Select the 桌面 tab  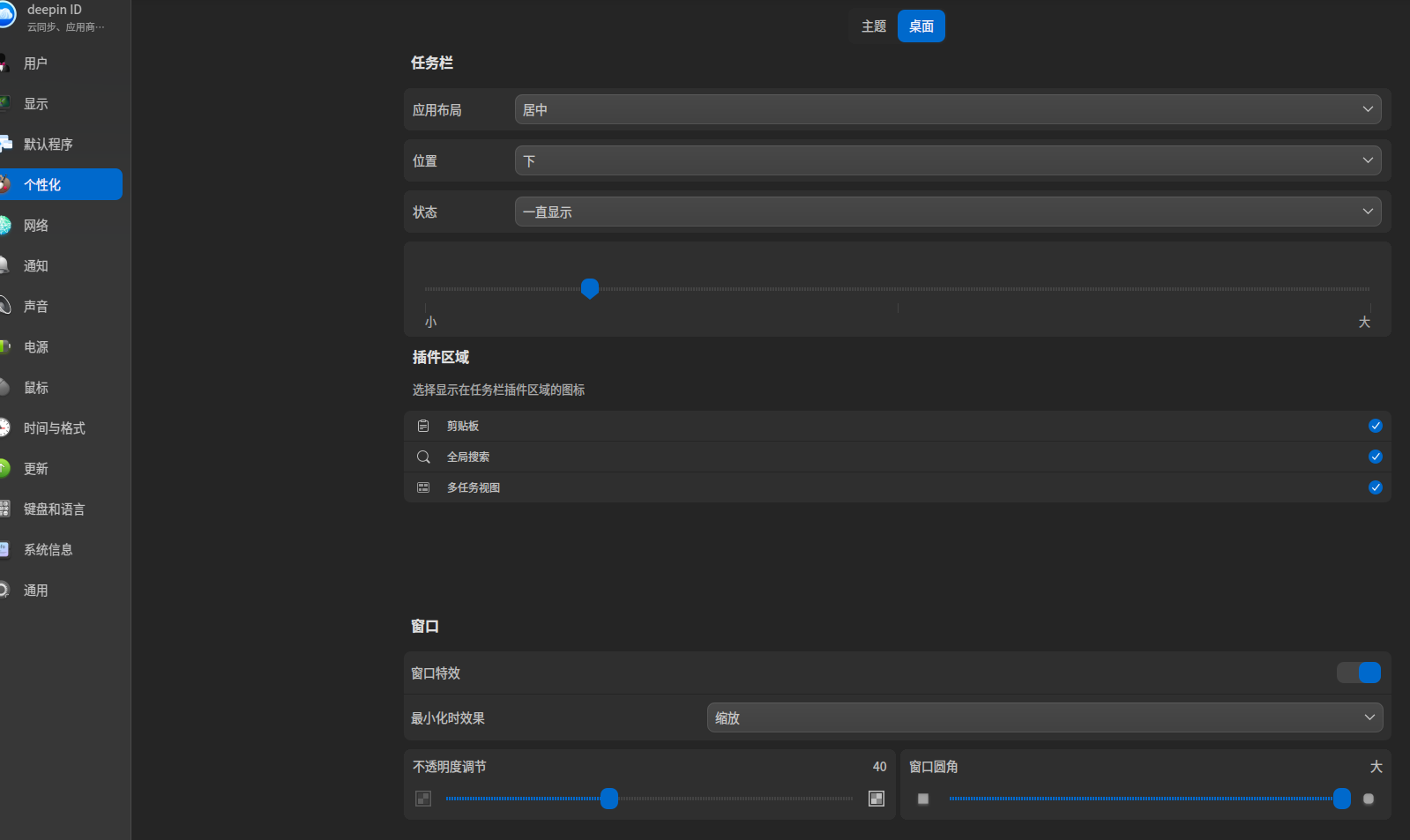pyautogui.click(x=921, y=26)
